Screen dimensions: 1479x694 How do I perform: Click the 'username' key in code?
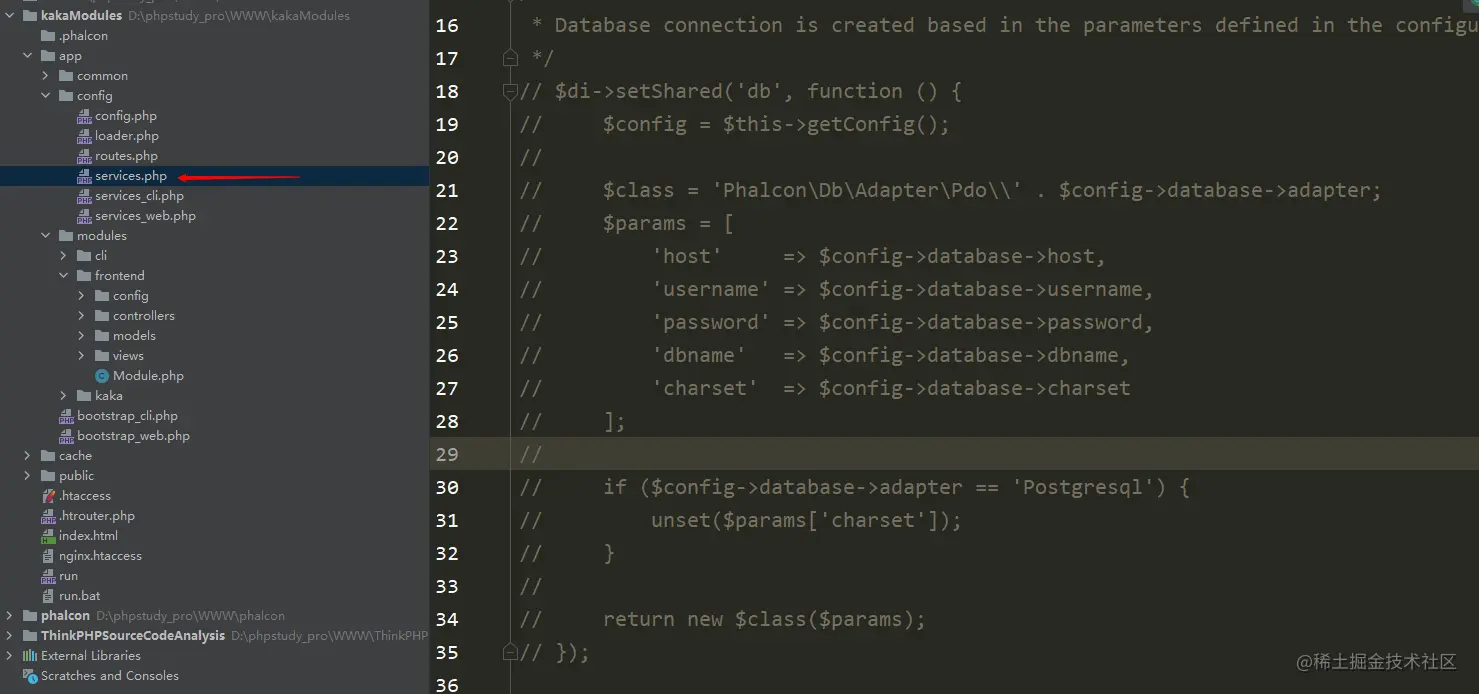coord(711,289)
